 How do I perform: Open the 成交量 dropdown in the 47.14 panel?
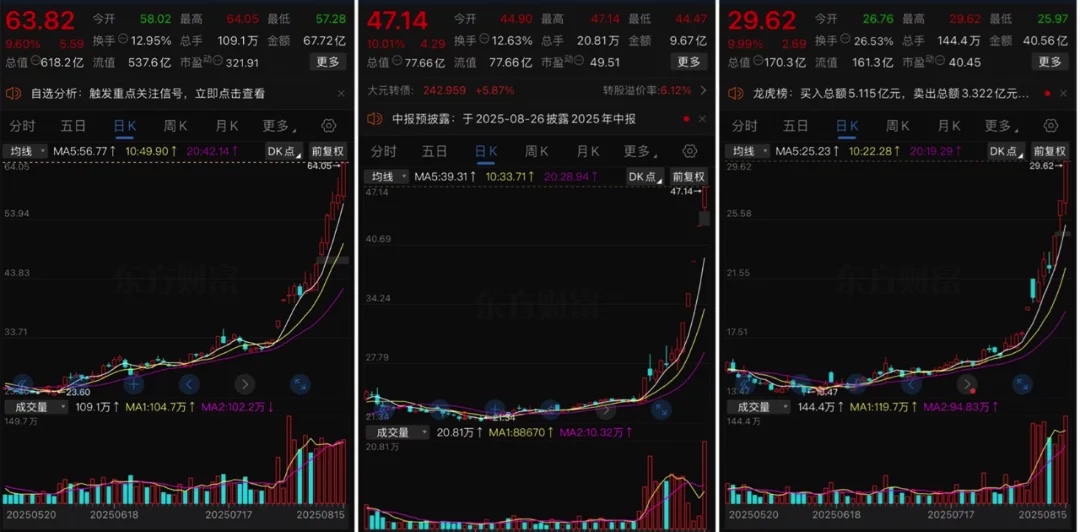(397, 433)
